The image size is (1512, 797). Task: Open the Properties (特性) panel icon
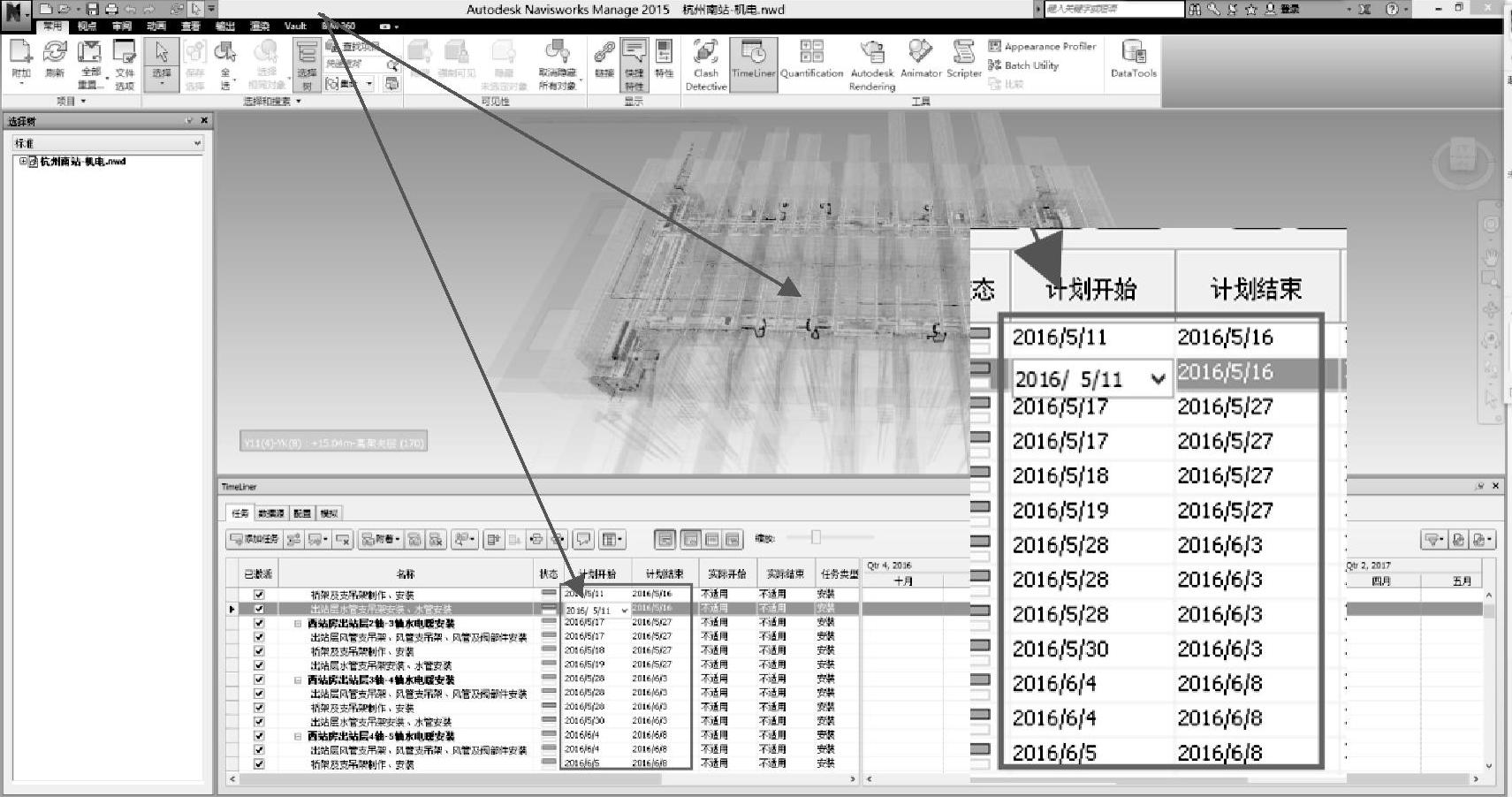(x=664, y=59)
